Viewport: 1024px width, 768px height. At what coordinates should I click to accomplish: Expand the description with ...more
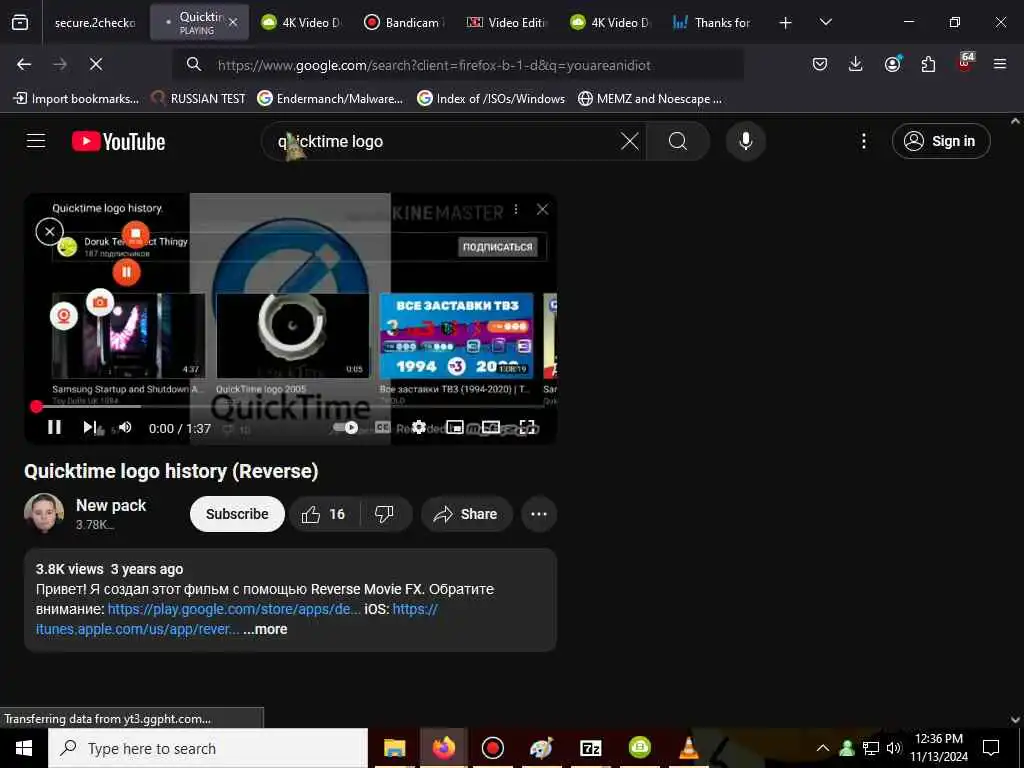click(265, 629)
